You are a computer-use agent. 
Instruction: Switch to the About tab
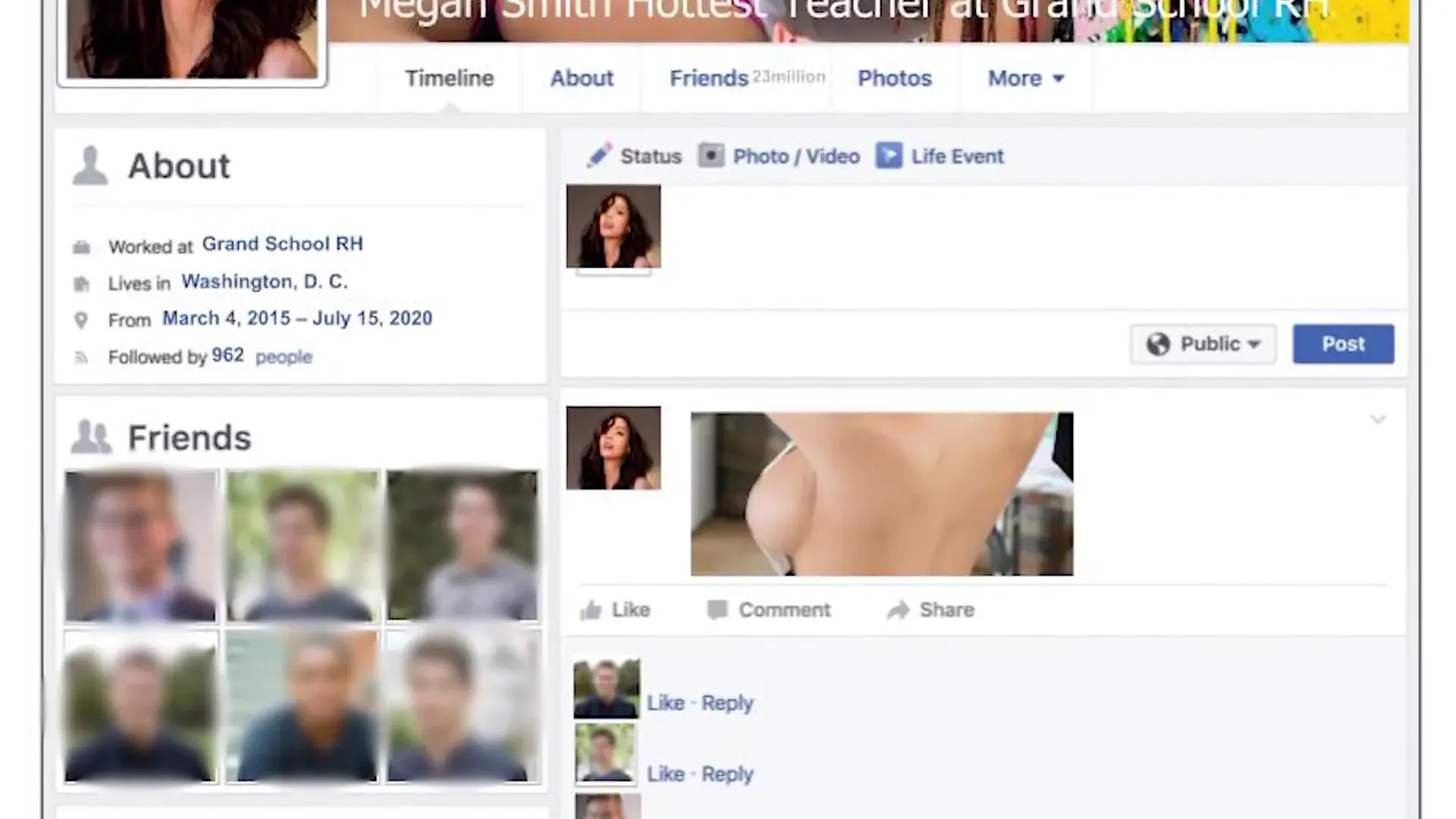tap(582, 78)
